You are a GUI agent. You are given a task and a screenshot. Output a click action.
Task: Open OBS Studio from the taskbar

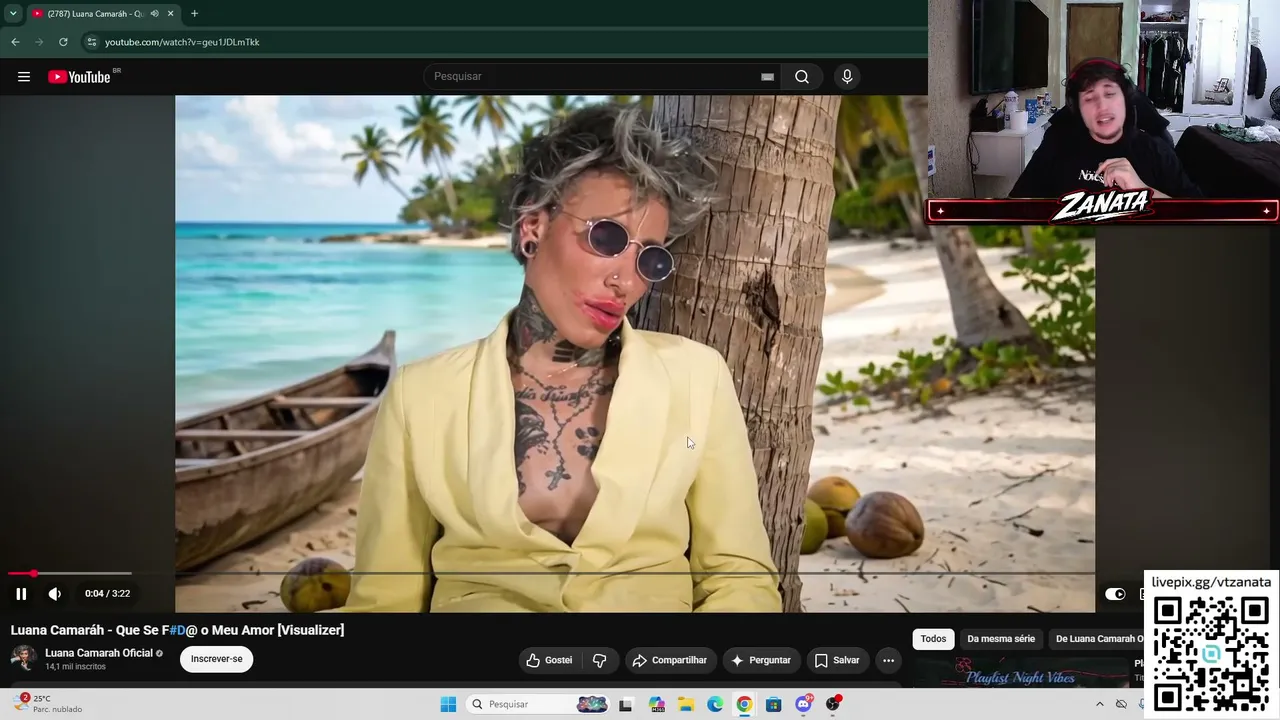(832, 704)
